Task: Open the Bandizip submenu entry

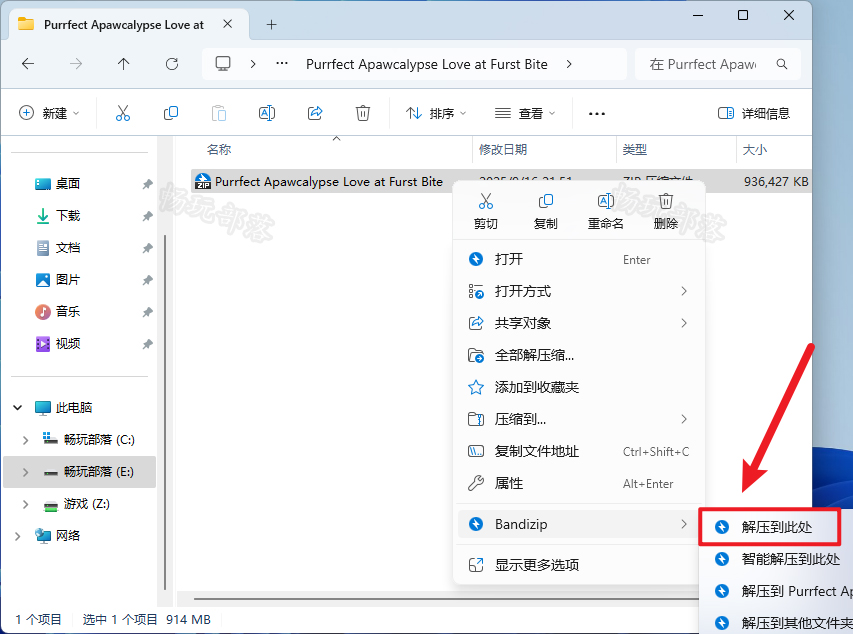Action: [579, 524]
